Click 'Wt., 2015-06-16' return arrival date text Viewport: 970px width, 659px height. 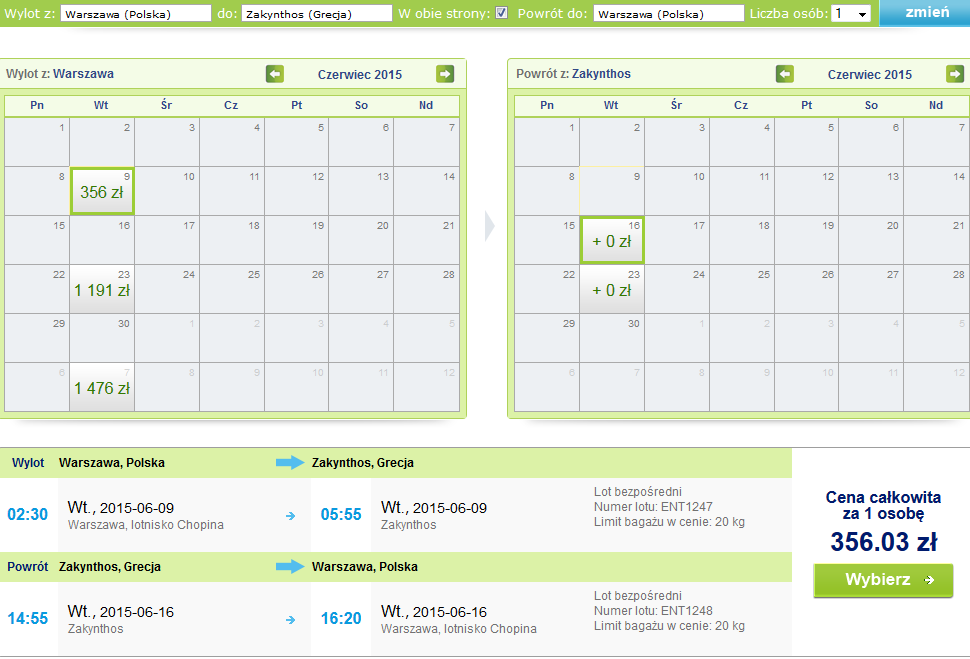pyautogui.click(x=434, y=611)
